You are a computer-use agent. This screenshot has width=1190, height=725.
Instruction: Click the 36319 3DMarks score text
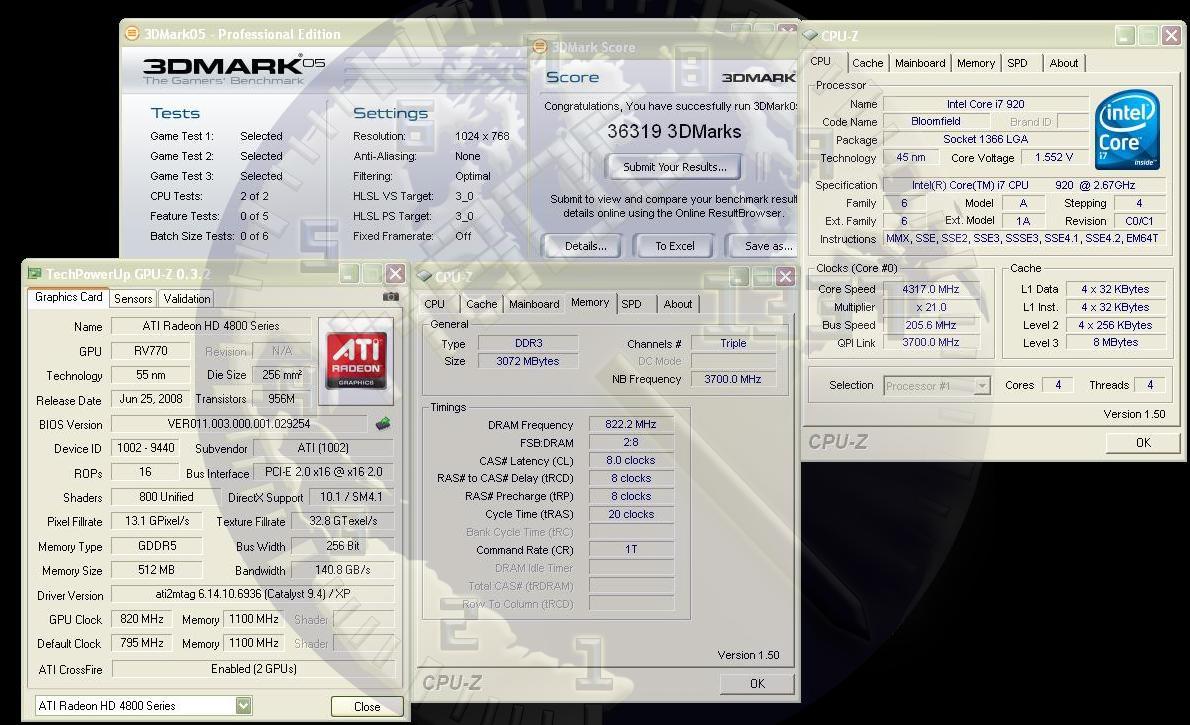click(674, 131)
